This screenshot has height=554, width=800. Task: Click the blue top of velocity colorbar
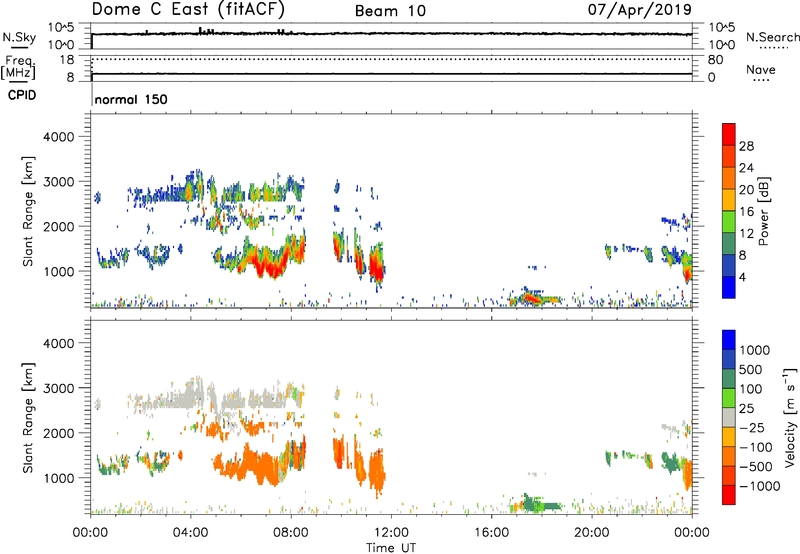point(729,340)
